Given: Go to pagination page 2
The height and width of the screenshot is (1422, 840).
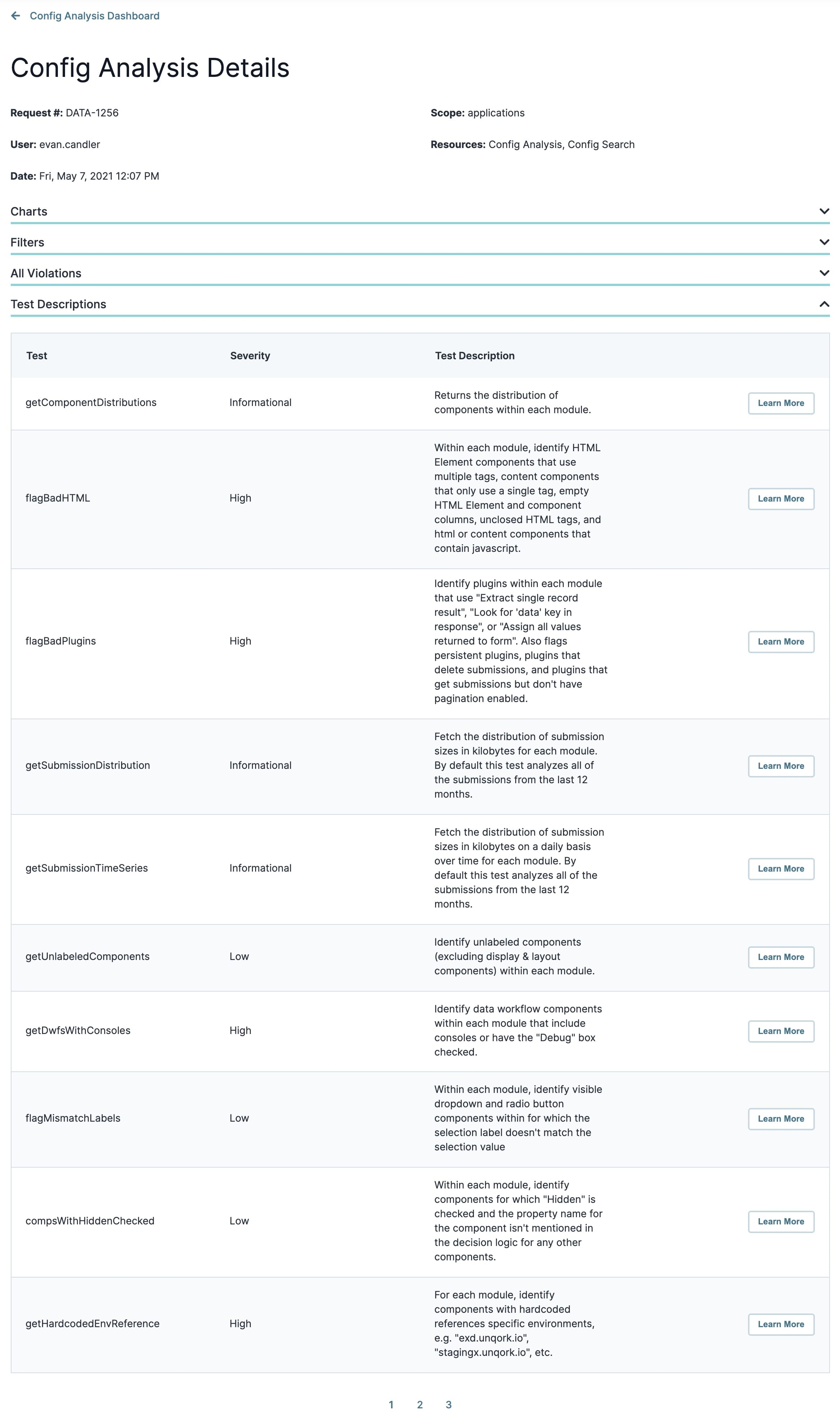Looking at the screenshot, I should point(420,1405).
